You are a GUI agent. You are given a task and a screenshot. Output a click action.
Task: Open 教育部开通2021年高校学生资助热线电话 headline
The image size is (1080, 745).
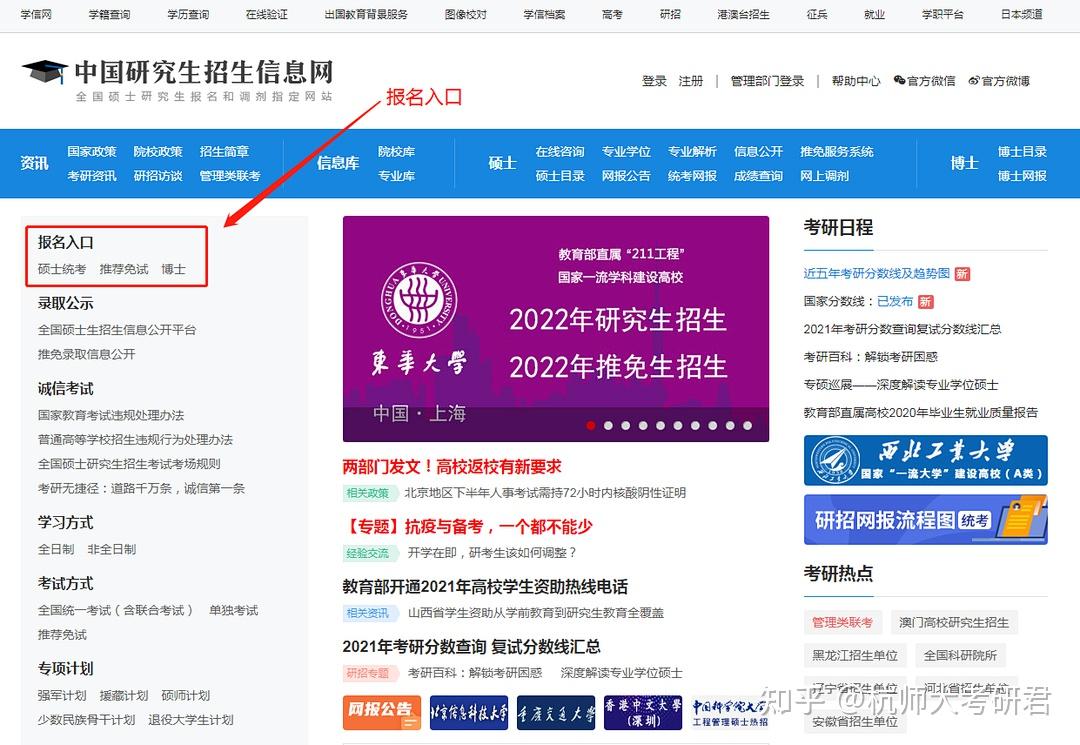click(x=485, y=587)
